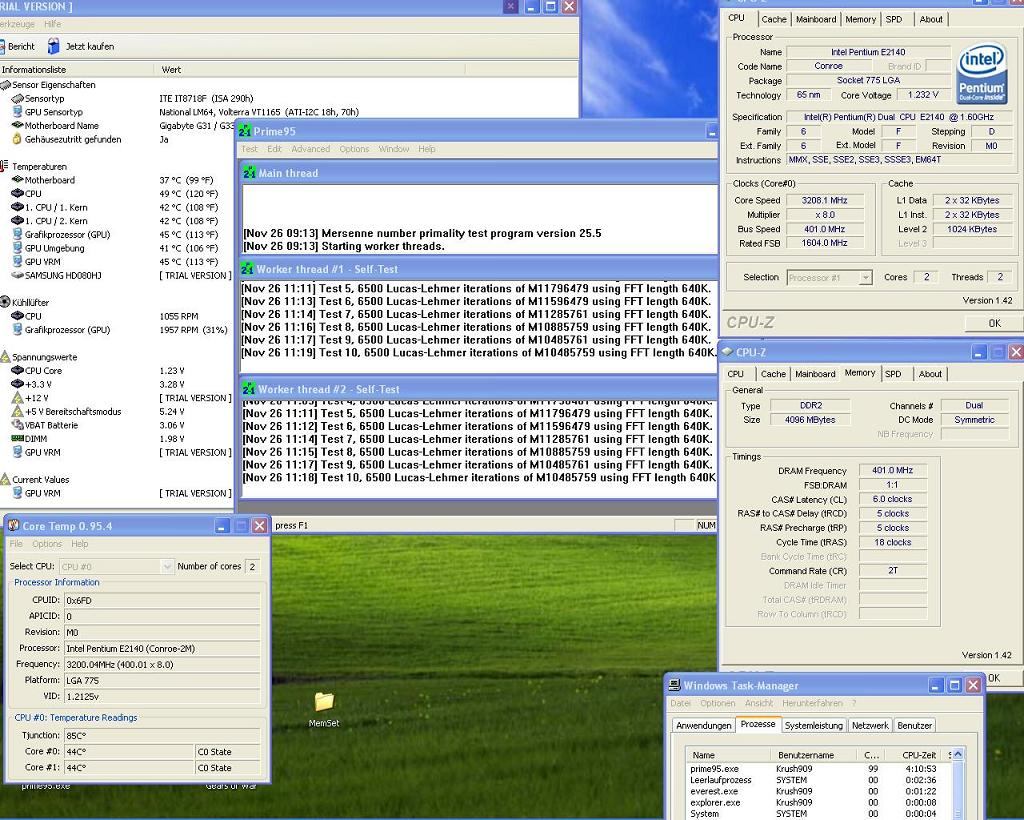The height and width of the screenshot is (820, 1024).
Task: Click the Prime95 title bar icon
Action: [x=245, y=131]
